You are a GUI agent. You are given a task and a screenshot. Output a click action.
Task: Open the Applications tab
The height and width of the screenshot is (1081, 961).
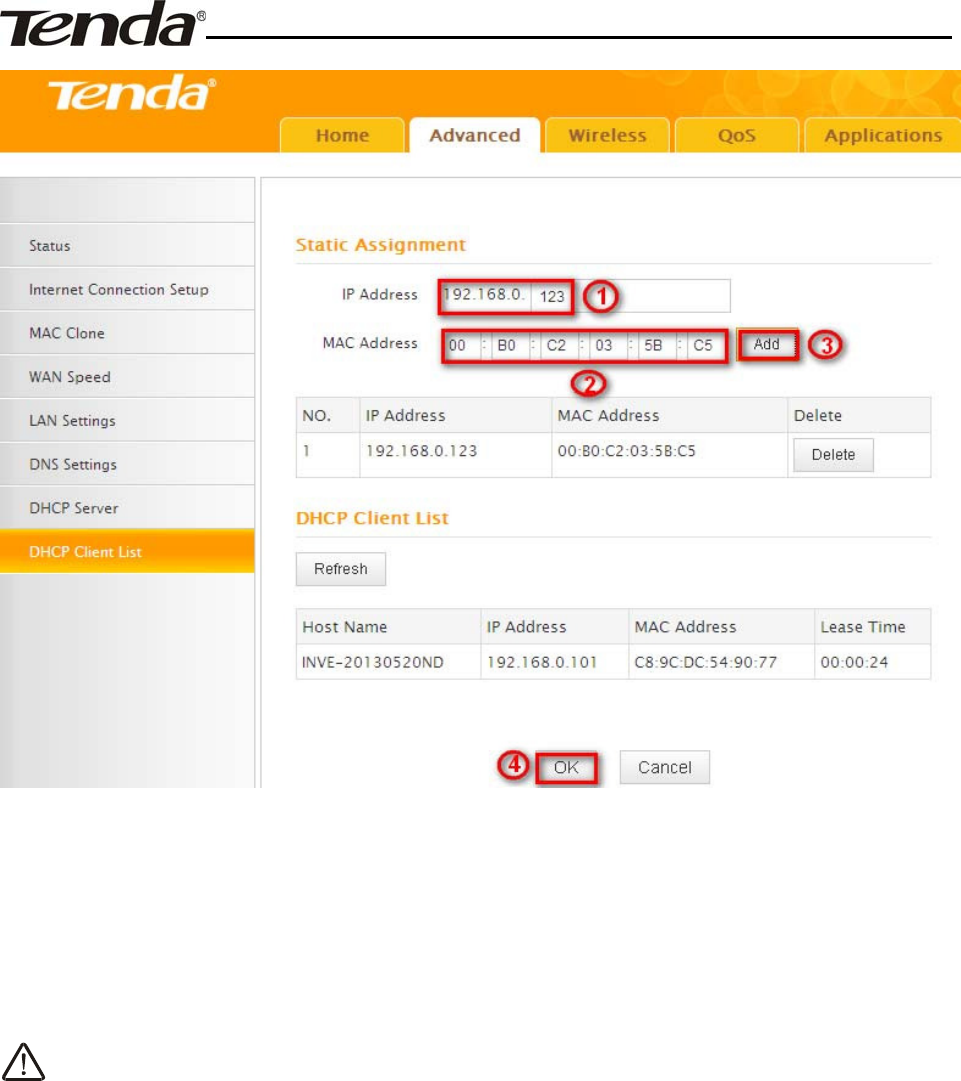pyautogui.click(x=882, y=135)
